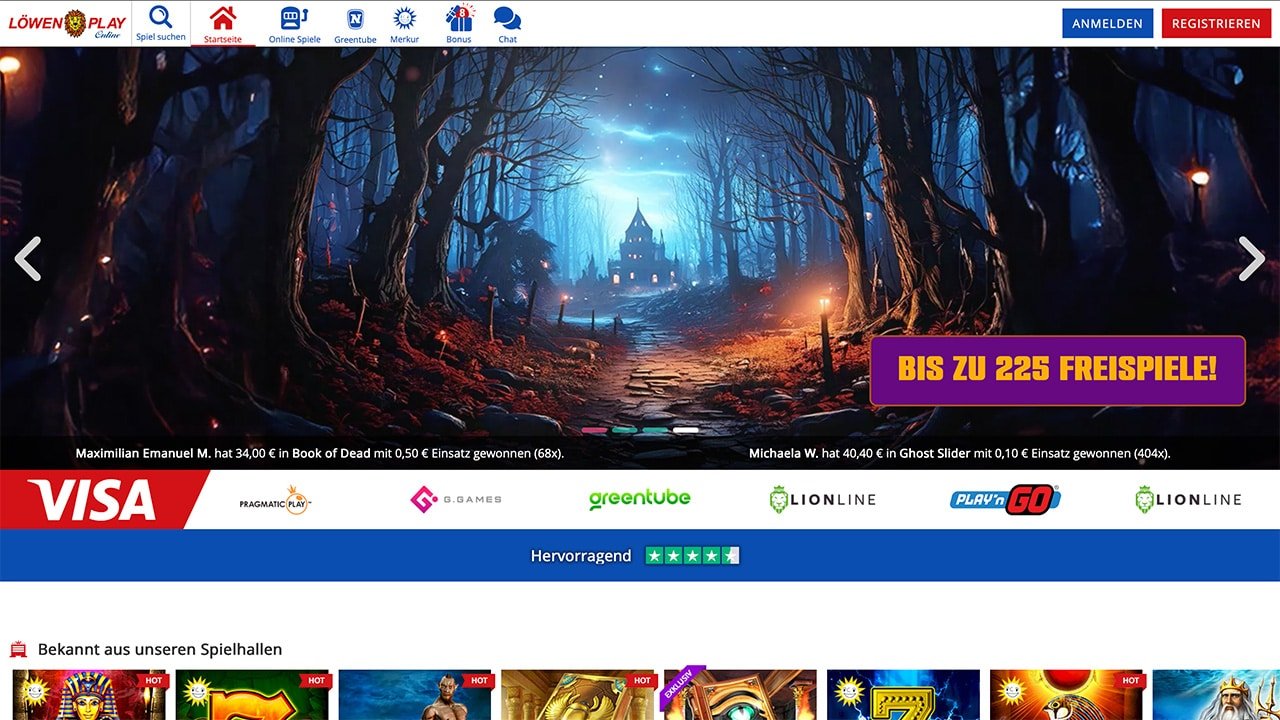Viewport: 1280px width, 720px height.
Task: Click the Play'n GO provider logo
Action: pyautogui.click(x=1003, y=499)
